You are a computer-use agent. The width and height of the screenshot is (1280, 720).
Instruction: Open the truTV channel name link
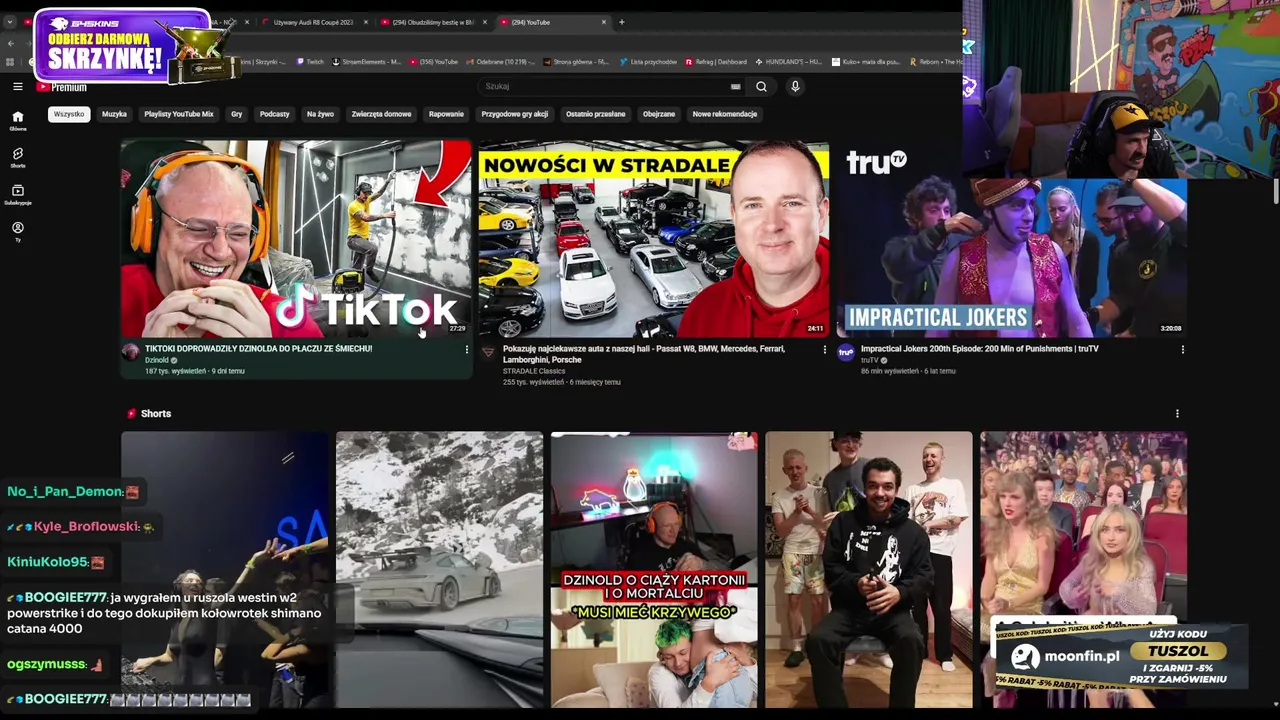869,360
